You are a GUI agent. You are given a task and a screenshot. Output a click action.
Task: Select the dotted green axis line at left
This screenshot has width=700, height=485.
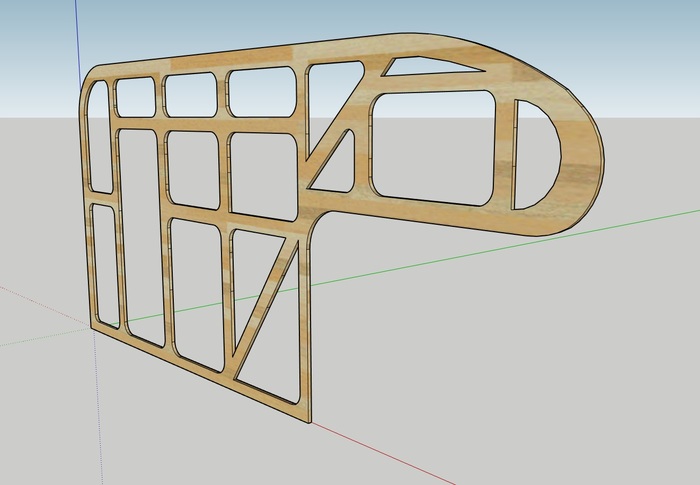40,336
